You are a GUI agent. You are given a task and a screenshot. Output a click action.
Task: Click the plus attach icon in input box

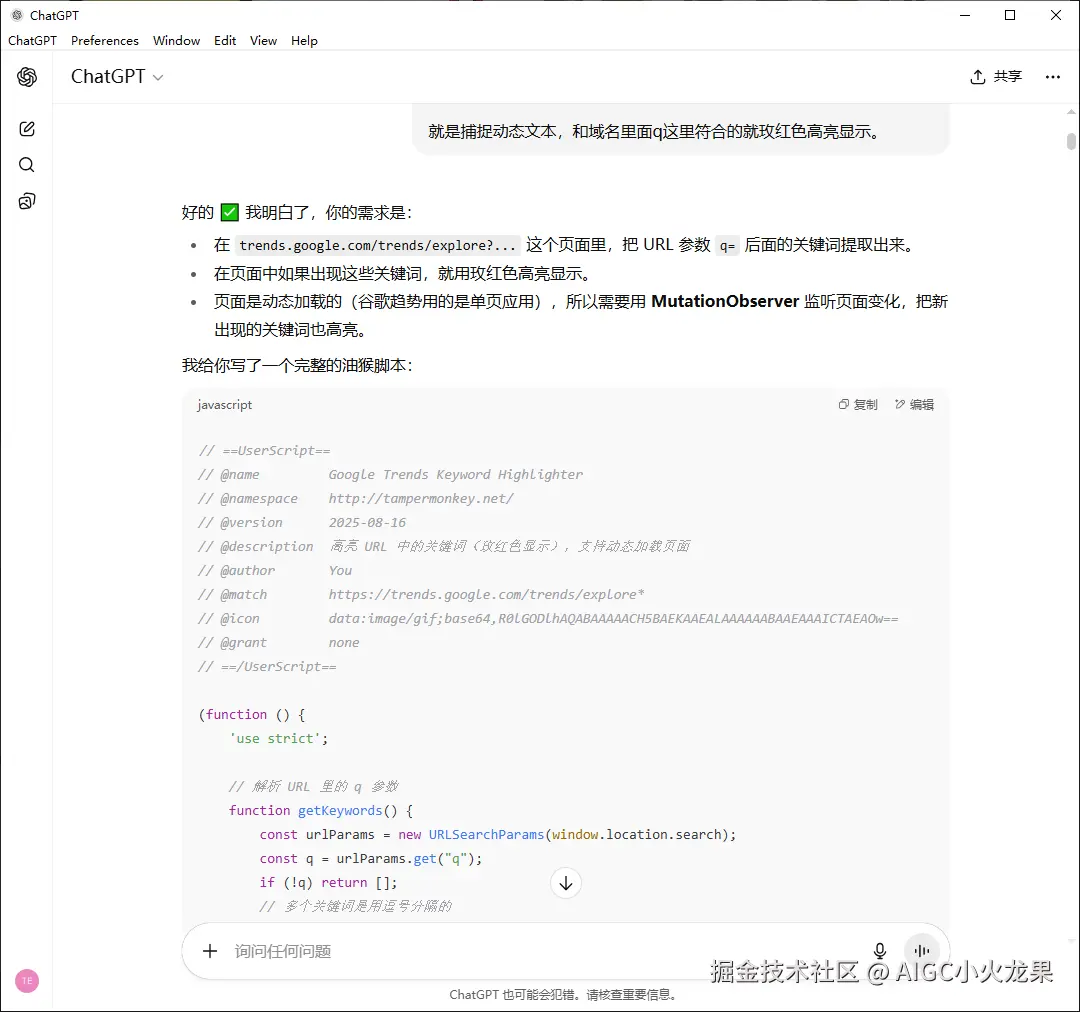coord(210,951)
